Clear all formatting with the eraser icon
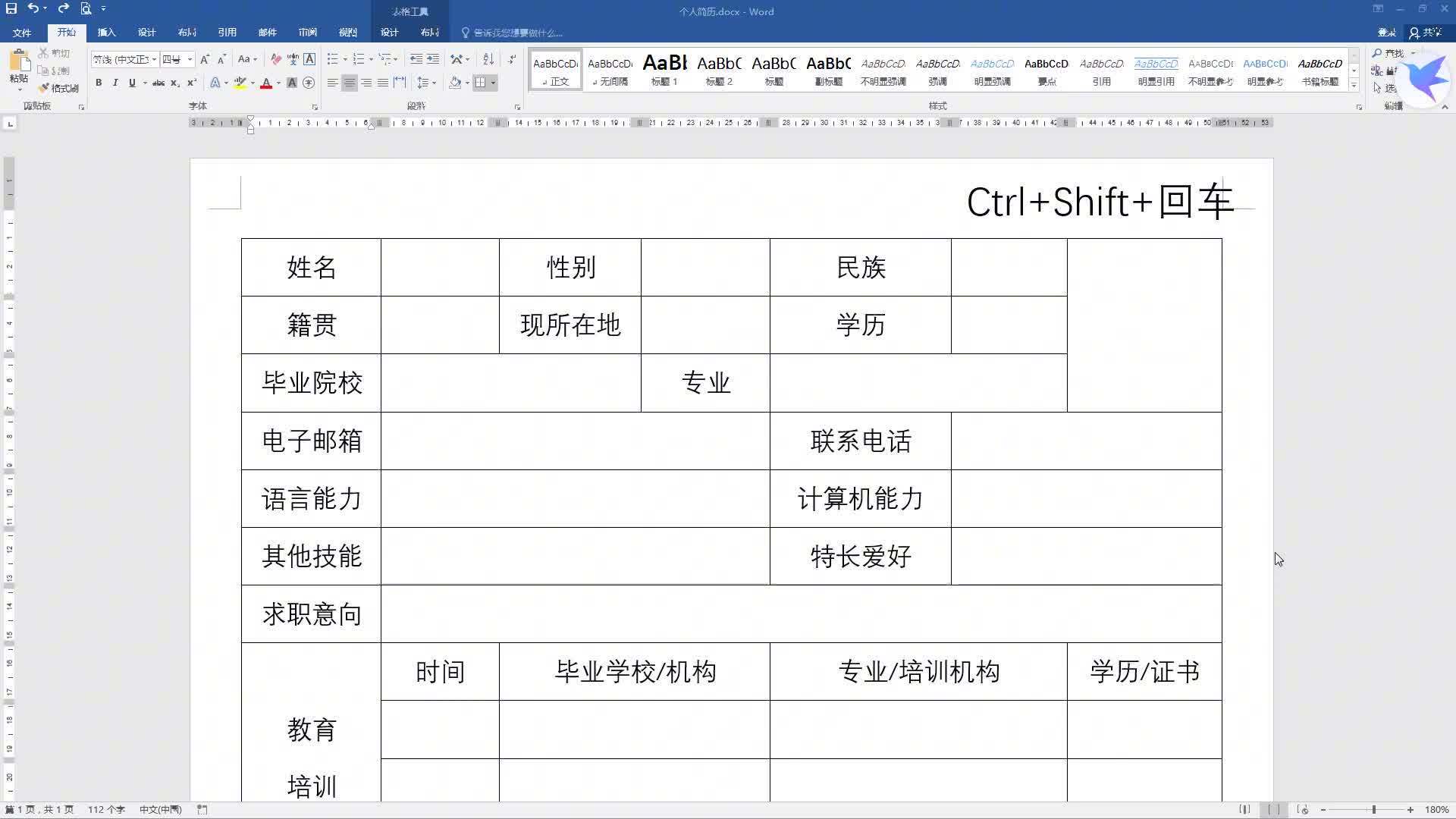This screenshot has width=1456, height=819. 275,59
